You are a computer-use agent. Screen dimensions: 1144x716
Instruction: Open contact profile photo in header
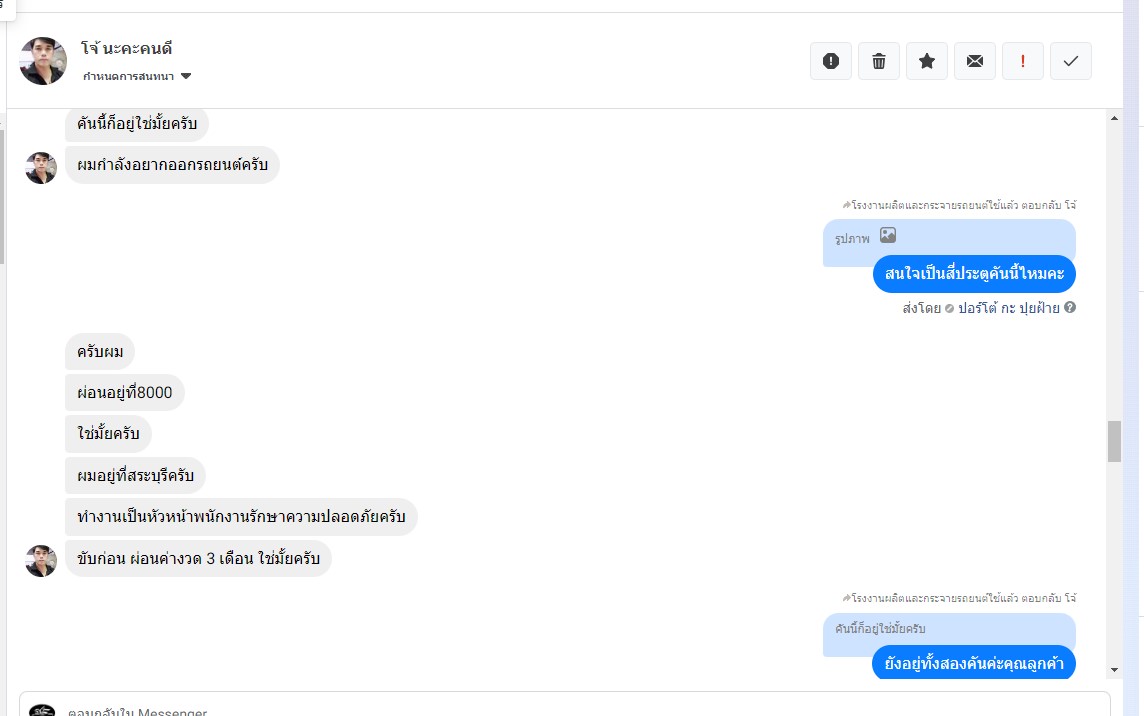pos(43,61)
